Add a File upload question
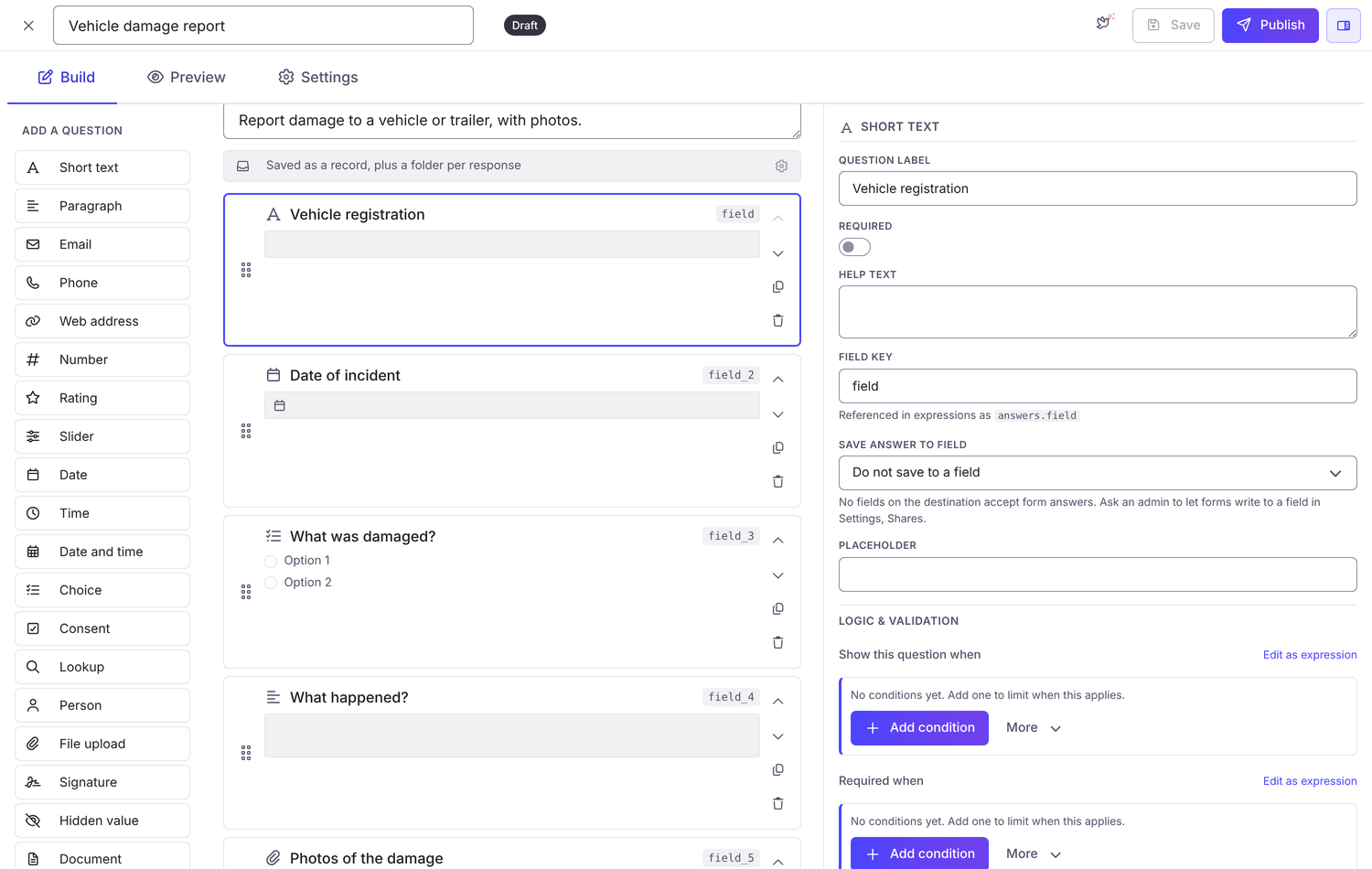 pos(102,744)
